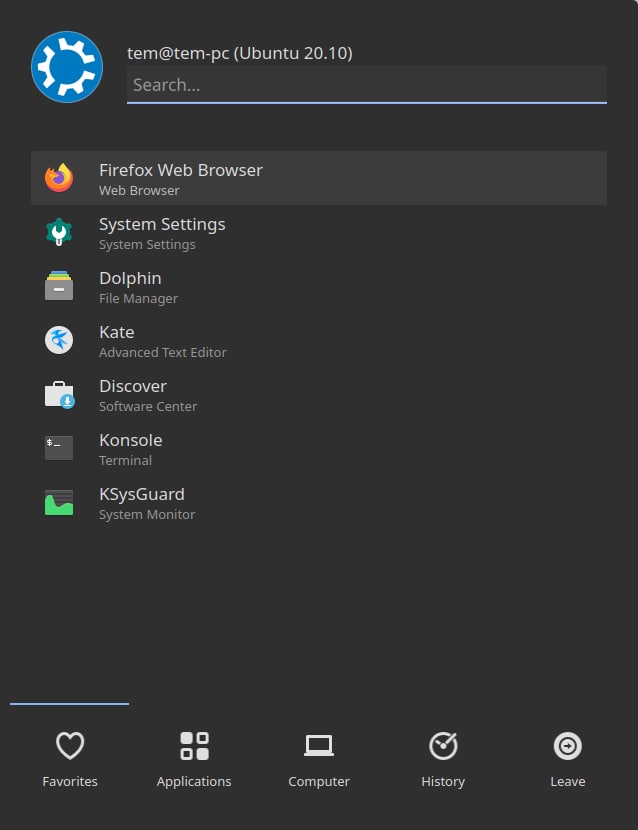Viewport: 638px width, 830px height.
Task: Click the 'Software Center' subtitle
Action: coord(148,407)
